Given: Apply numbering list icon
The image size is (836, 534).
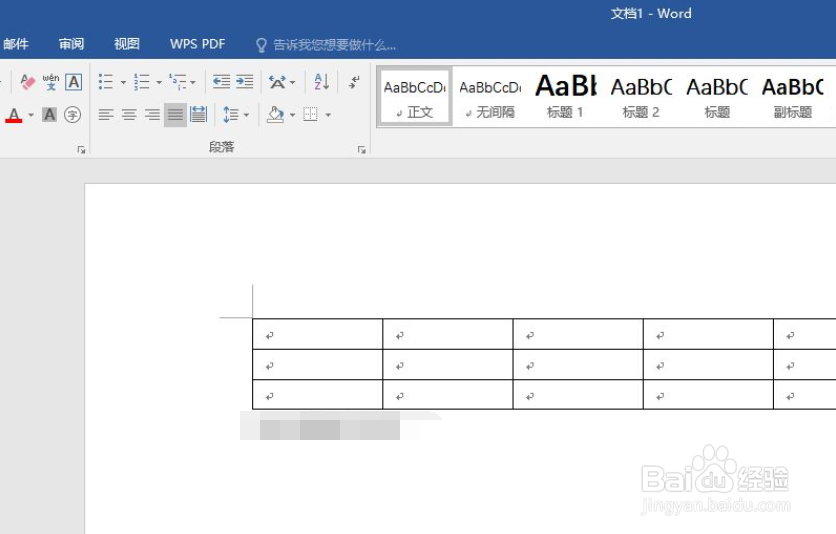Looking at the screenshot, I should 141,82.
